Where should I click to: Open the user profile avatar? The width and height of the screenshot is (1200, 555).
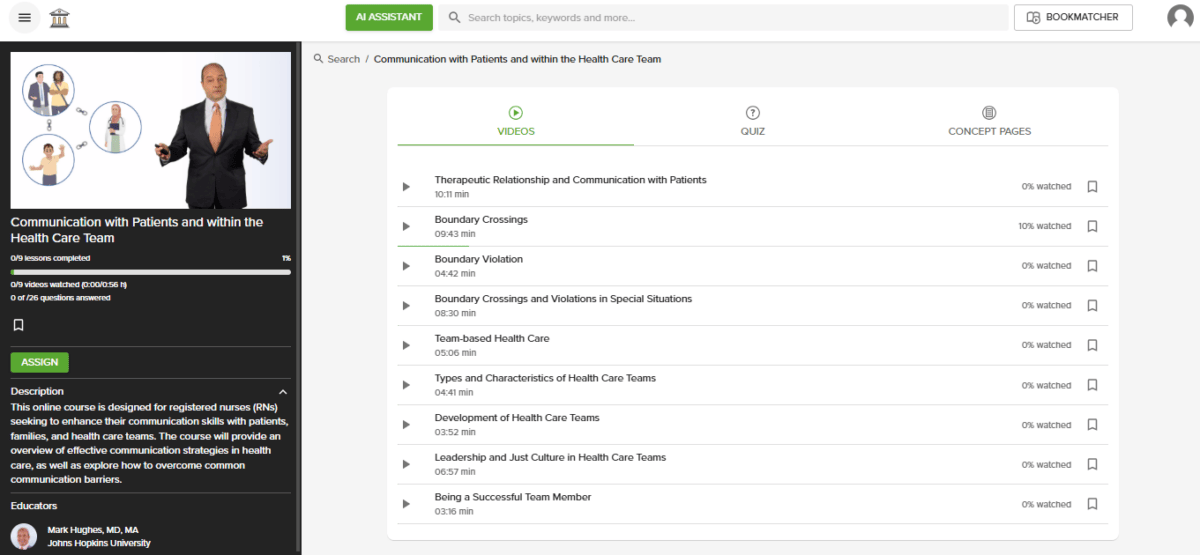[x=1180, y=18]
